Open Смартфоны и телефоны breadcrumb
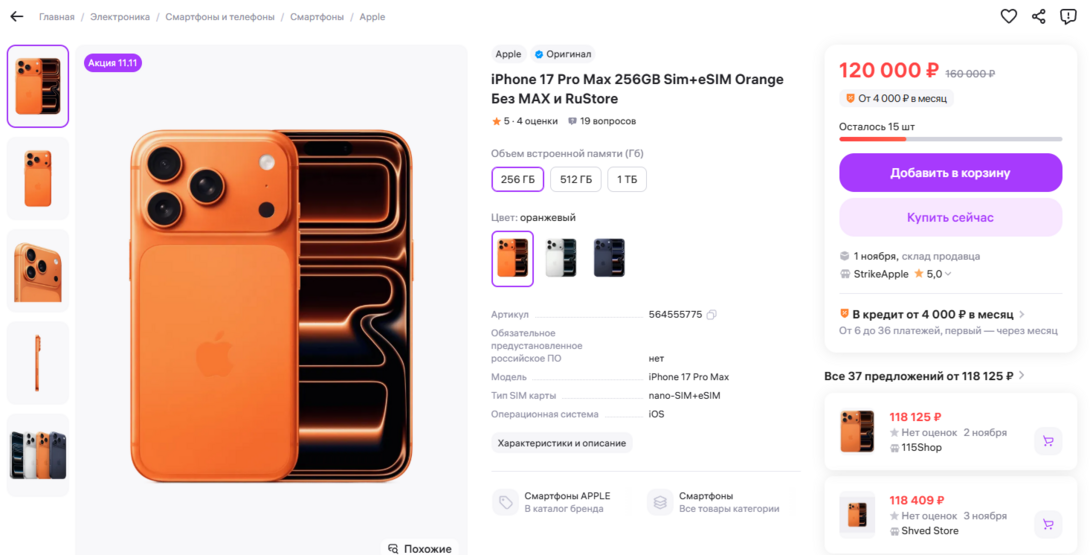The image size is (1090, 555). point(220,17)
